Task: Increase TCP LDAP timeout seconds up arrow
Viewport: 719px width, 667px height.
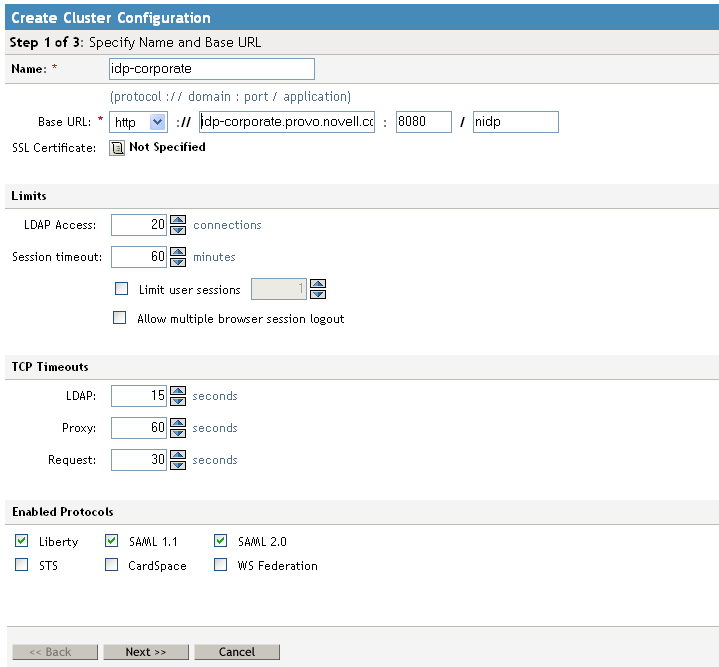Action: pos(178,391)
